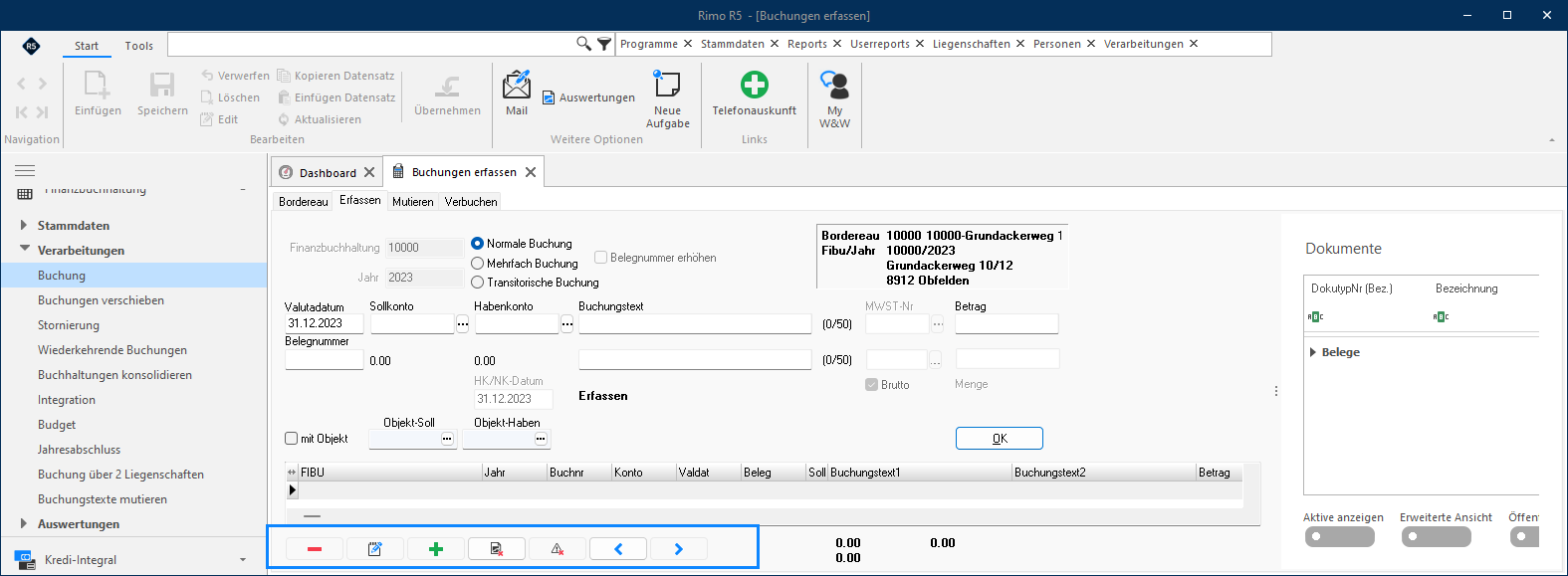Click the document with red X button
Screen dimensions: 1568x576
[497, 549]
